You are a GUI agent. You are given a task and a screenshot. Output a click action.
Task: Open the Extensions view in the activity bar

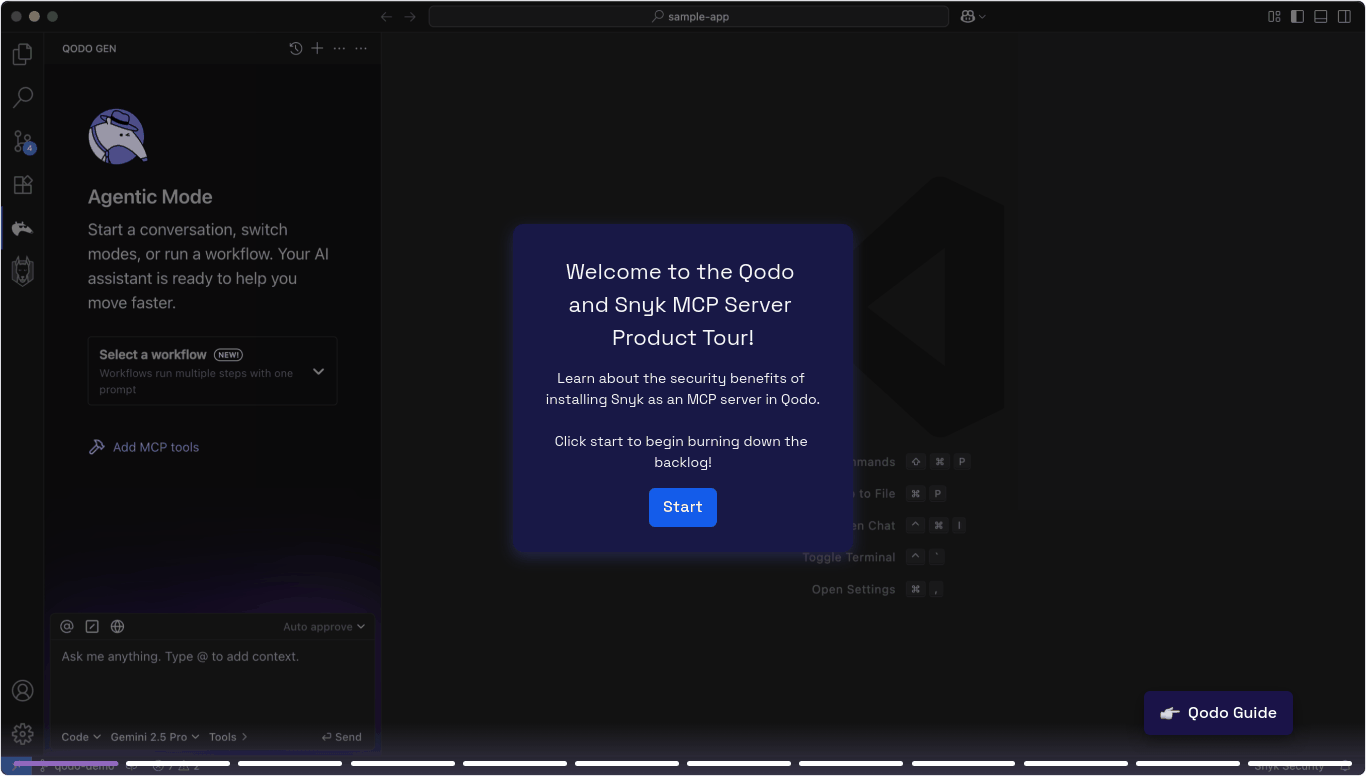[x=22, y=185]
